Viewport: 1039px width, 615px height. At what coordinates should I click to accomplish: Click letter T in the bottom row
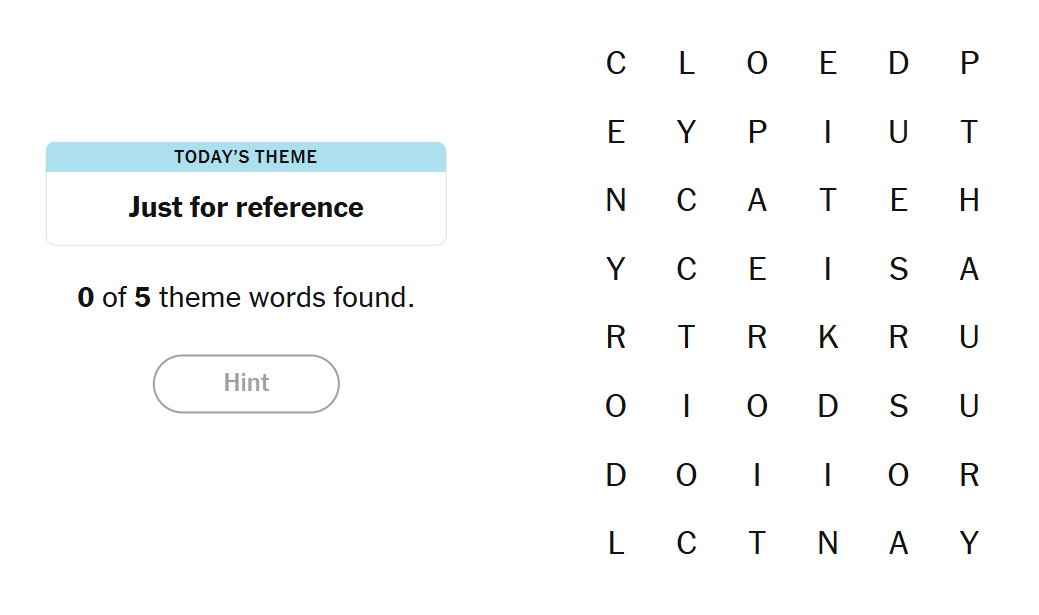click(x=757, y=543)
